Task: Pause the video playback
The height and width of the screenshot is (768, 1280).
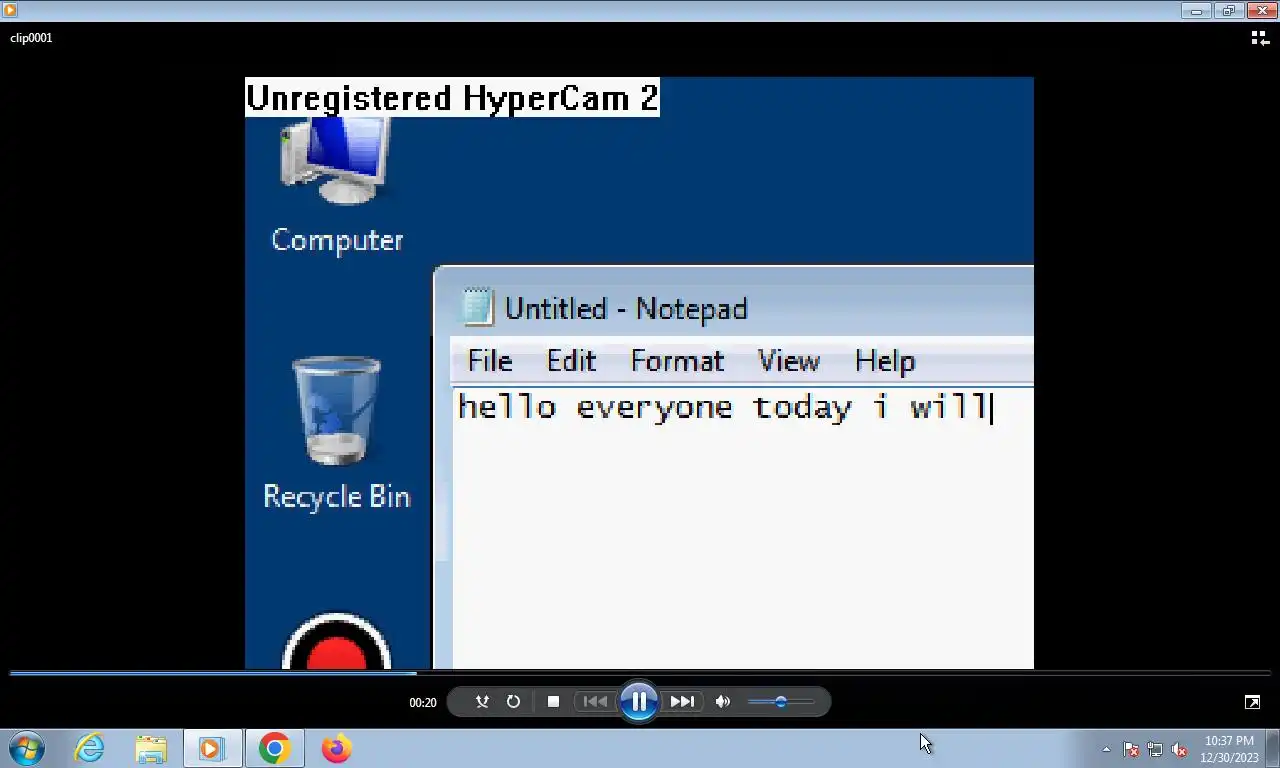Action: coord(638,701)
